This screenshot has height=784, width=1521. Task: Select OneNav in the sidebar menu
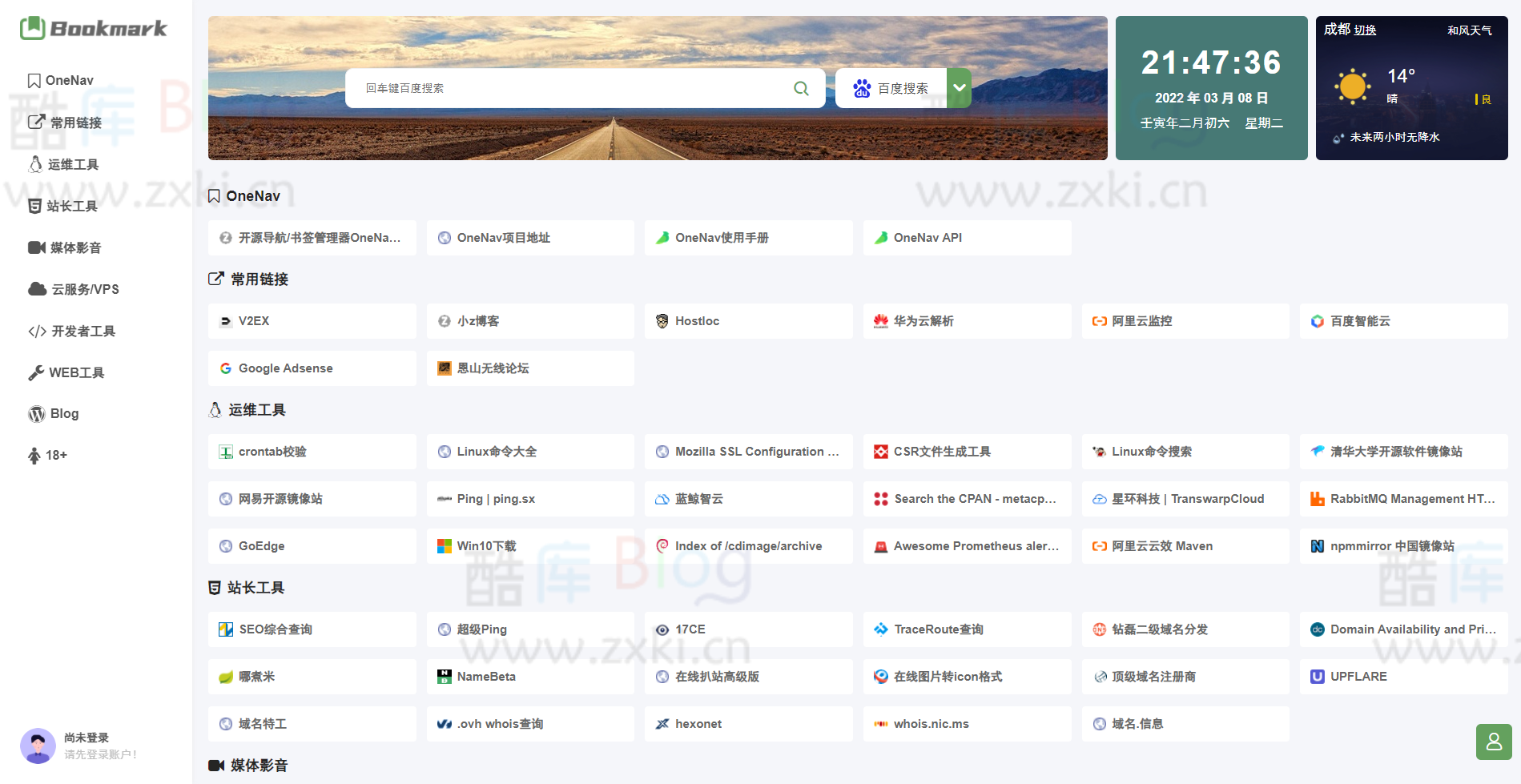click(x=70, y=80)
